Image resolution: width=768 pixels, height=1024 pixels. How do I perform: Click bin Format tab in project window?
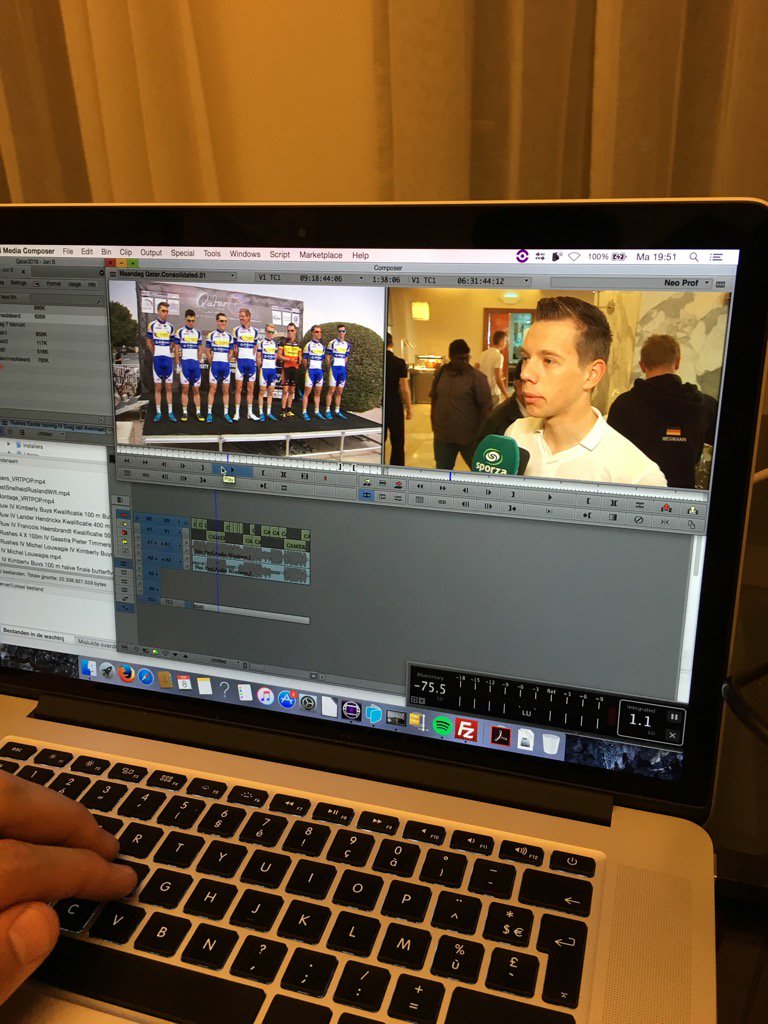click(x=53, y=285)
